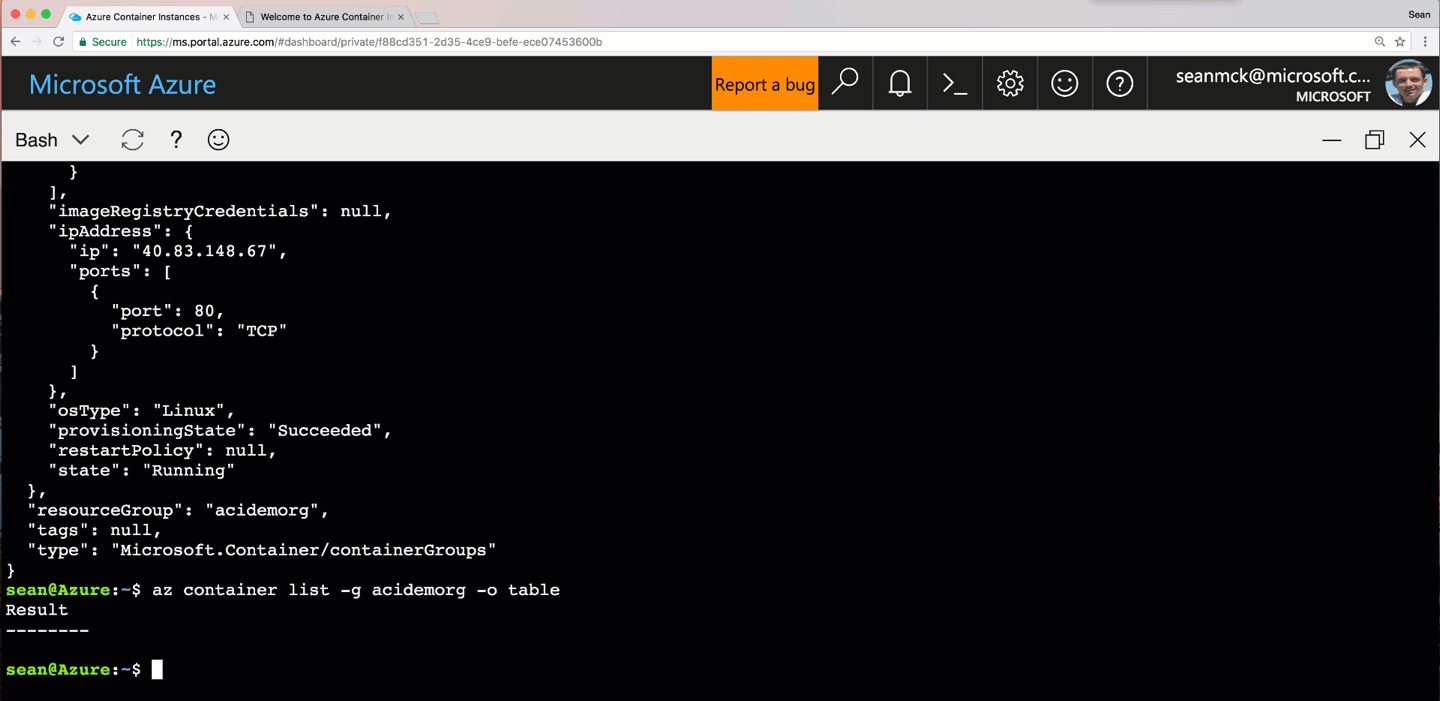Click the "resourceGroup": "acidemorg" line
The height and width of the screenshot is (701, 1440).
click(x=178, y=510)
